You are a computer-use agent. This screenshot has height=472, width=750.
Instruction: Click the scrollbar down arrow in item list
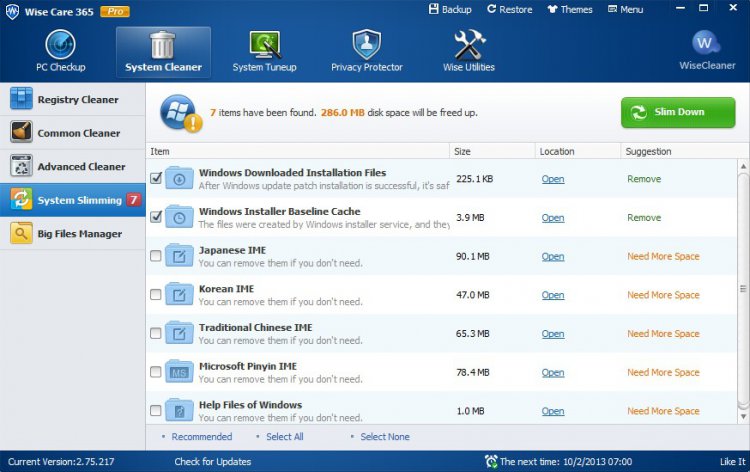[x=743, y=417]
